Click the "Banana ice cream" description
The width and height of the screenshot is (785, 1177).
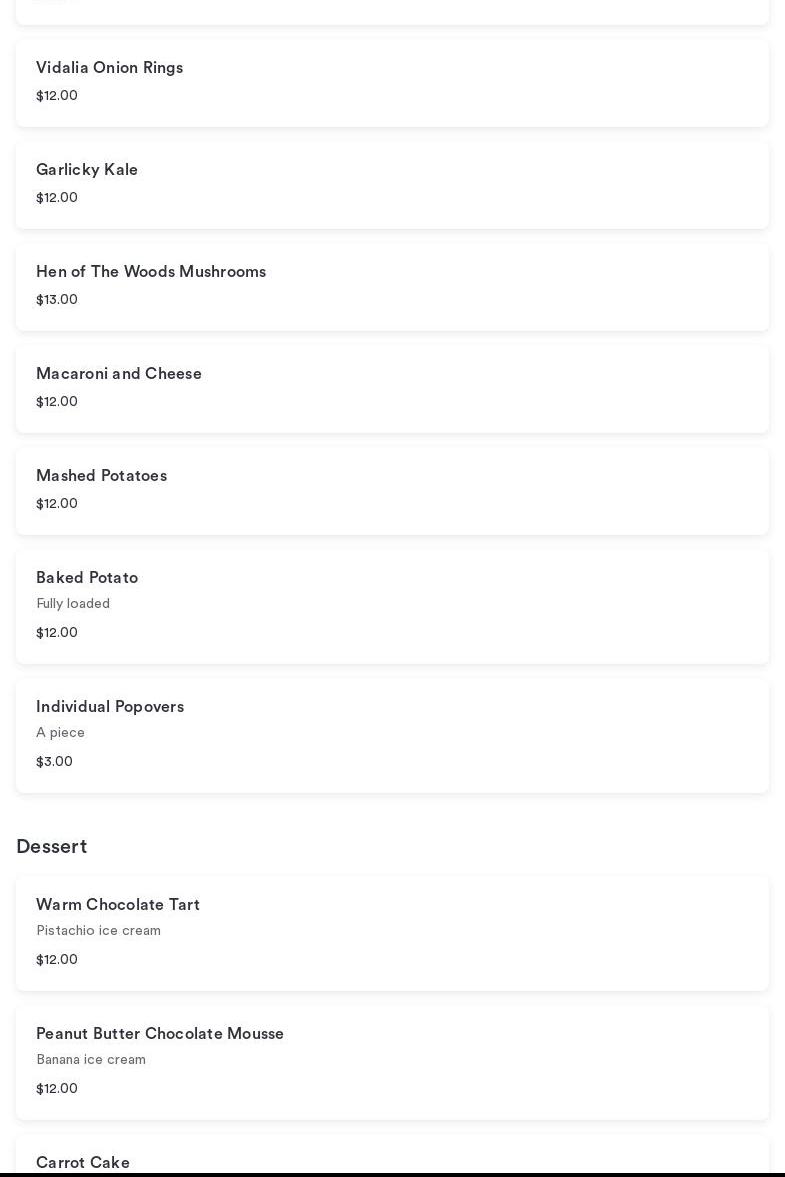91,1060
